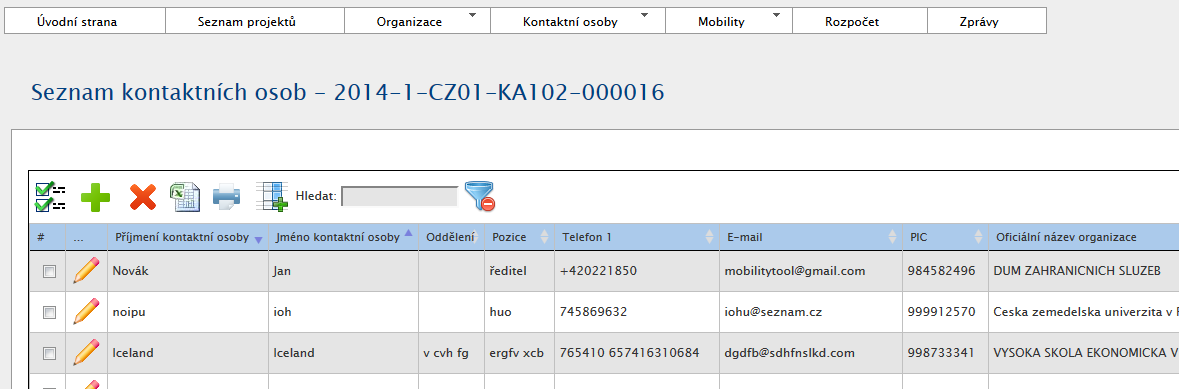
Task: Select the v cvh fg department cell
Action: tap(451, 352)
